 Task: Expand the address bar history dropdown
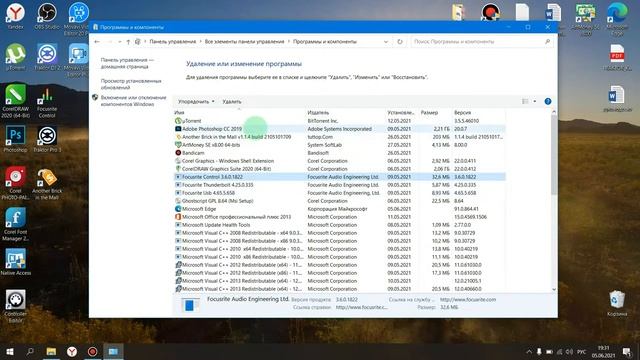click(x=386, y=42)
